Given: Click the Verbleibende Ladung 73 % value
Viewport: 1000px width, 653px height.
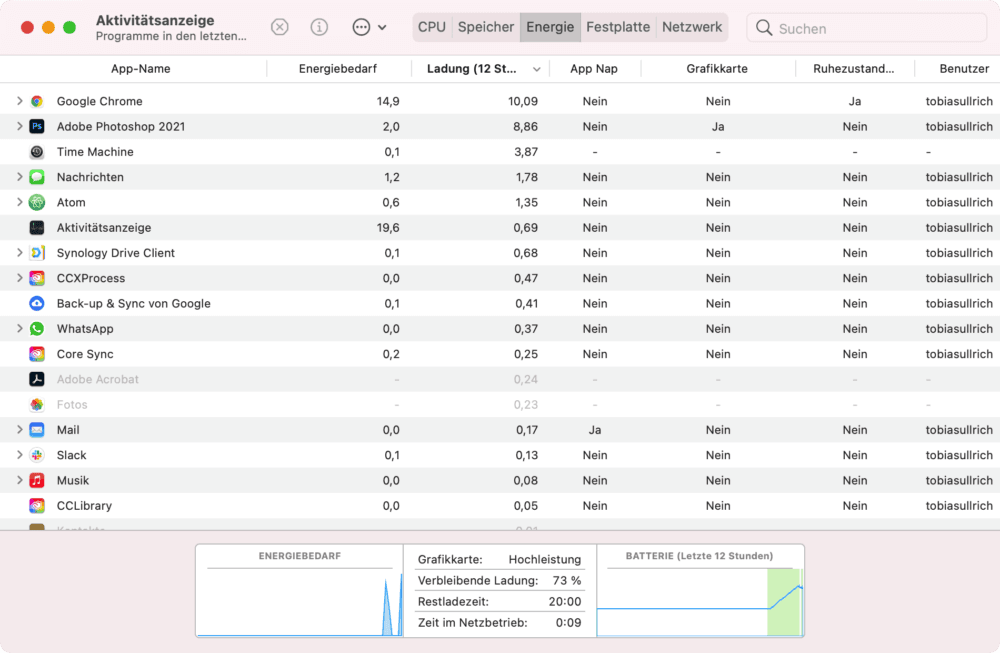Looking at the screenshot, I should [567, 580].
